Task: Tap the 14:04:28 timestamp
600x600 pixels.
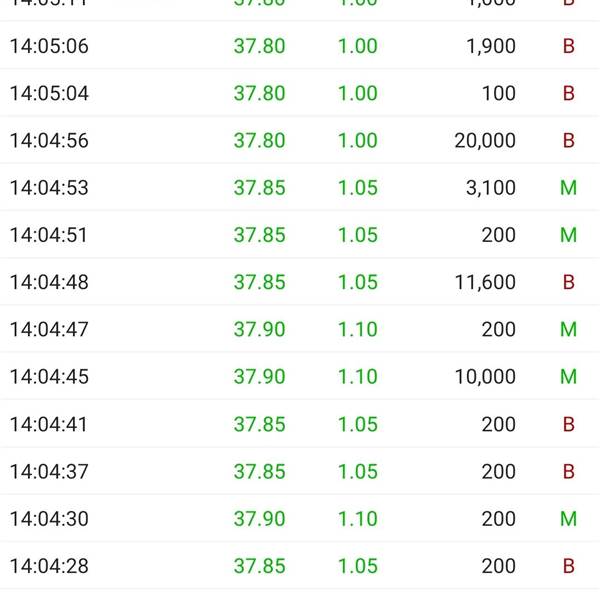Action: pos(49,566)
